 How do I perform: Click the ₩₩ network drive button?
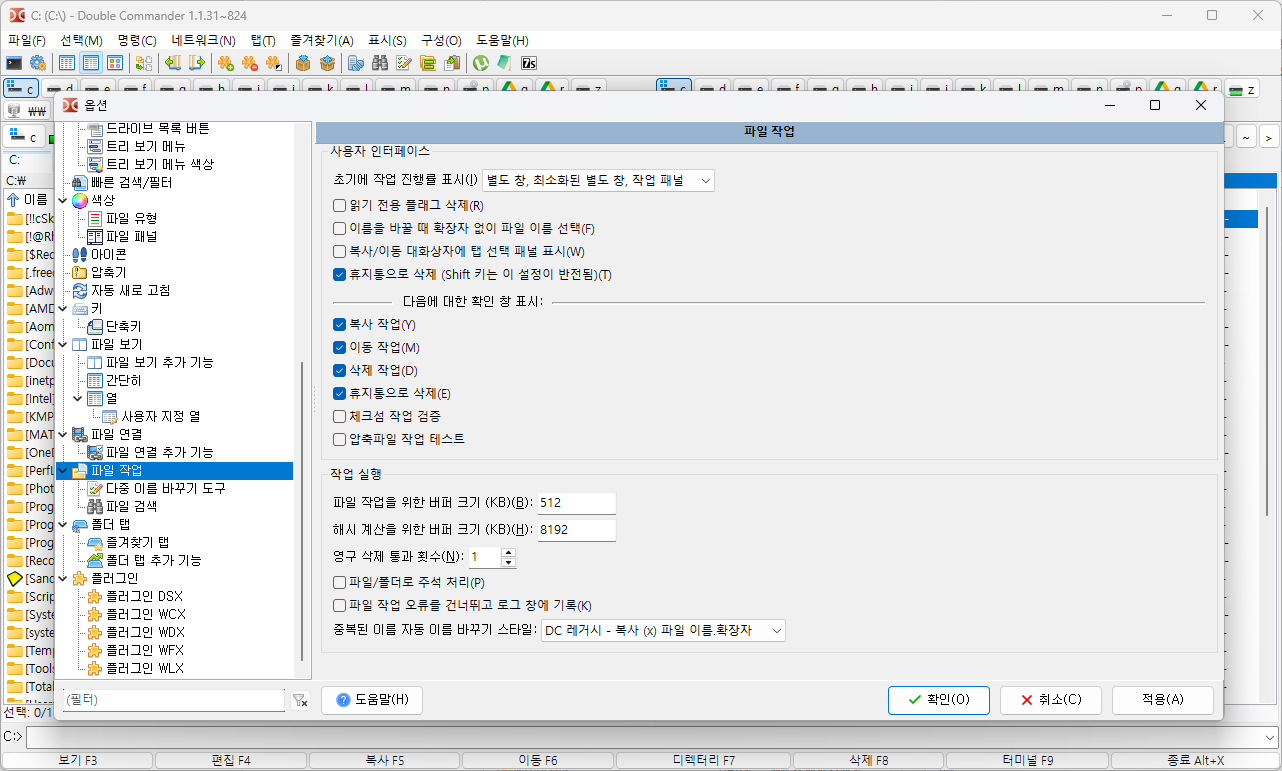[x=29, y=110]
